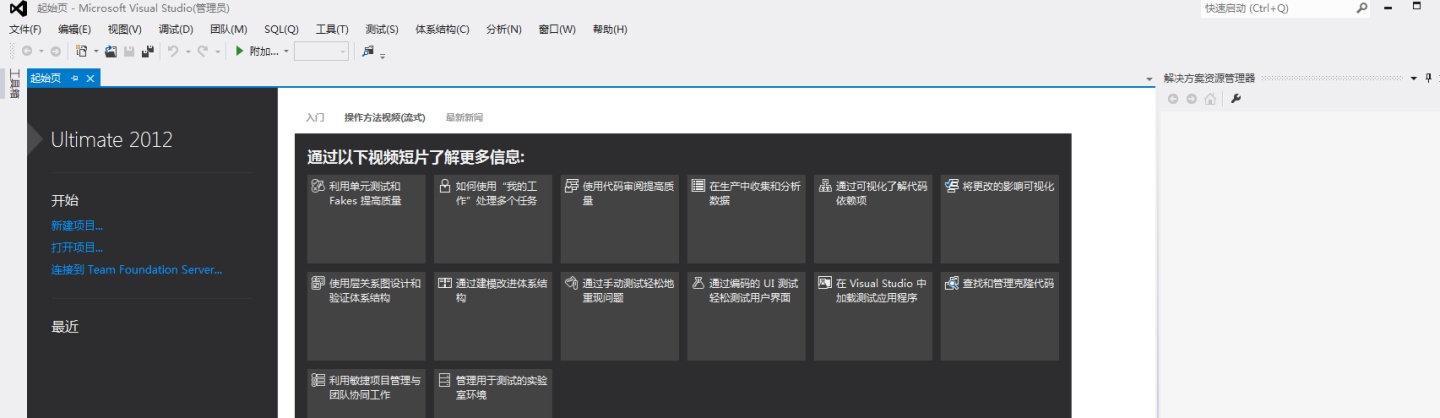Open video tile 通过建模改进体系结构

493,314
